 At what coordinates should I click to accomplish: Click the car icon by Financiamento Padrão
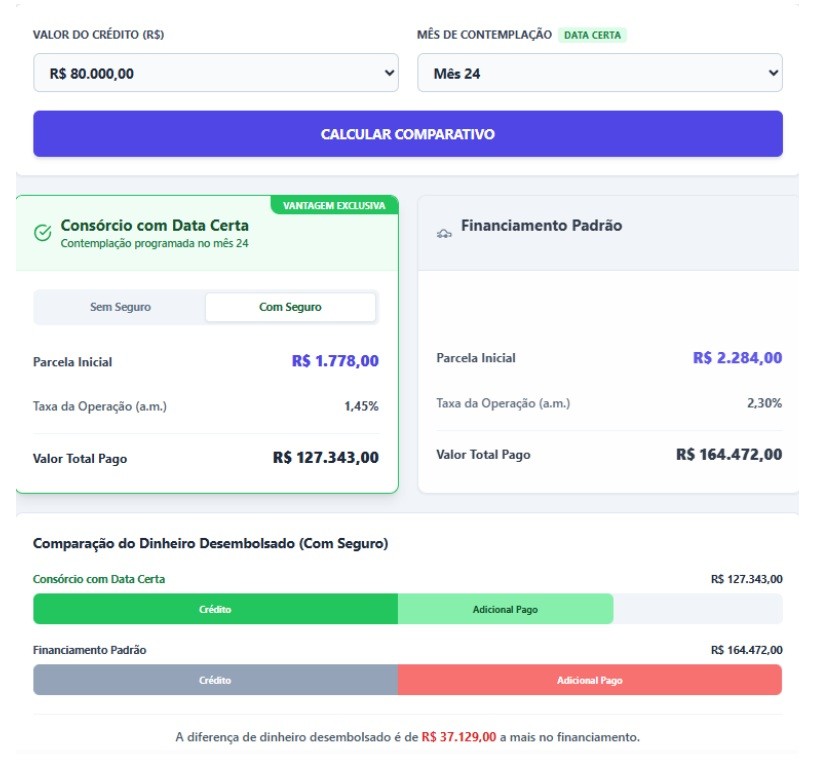coord(444,234)
